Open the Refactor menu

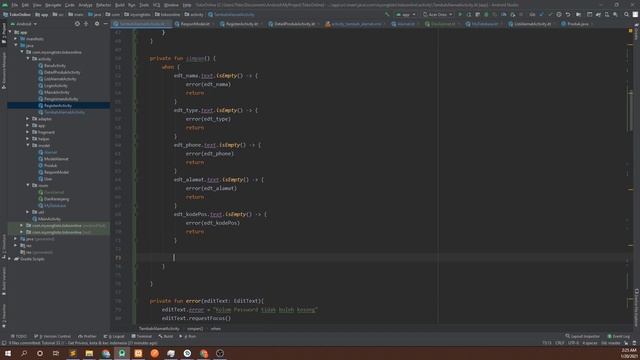click(x=103, y=5)
